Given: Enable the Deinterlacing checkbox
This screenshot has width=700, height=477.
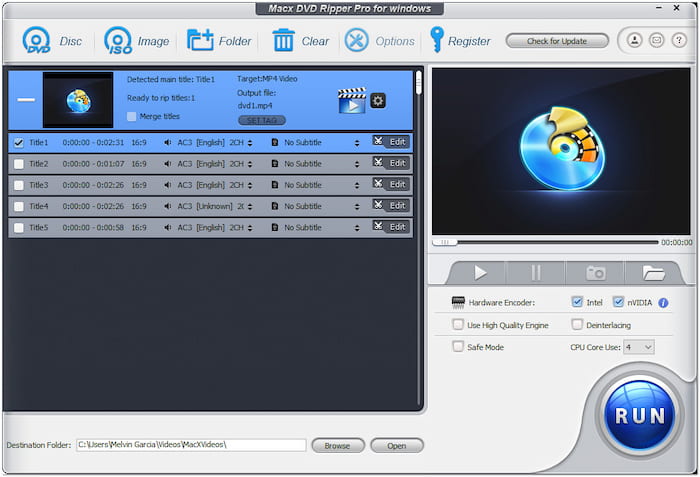Looking at the screenshot, I should point(577,324).
